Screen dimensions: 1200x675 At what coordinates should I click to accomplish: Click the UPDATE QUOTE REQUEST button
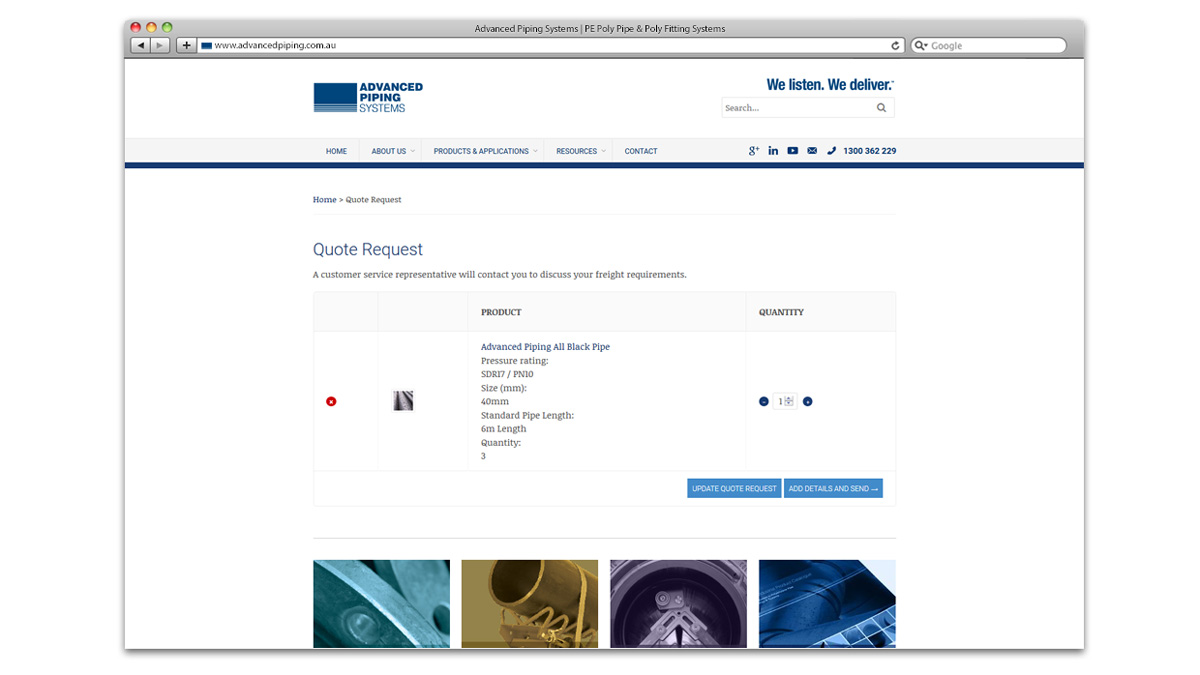pos(734,488)
